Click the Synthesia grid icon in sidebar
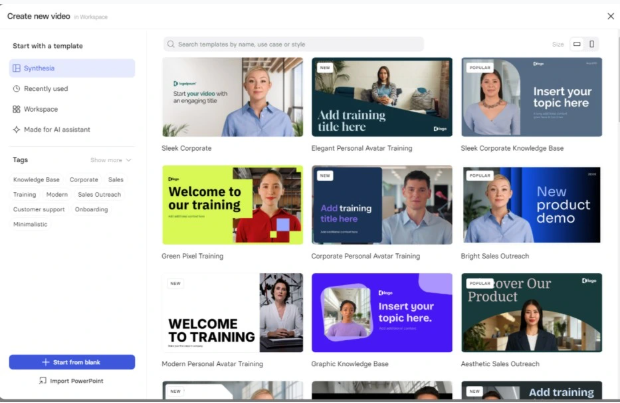The image size is (620, 403). 17,68
